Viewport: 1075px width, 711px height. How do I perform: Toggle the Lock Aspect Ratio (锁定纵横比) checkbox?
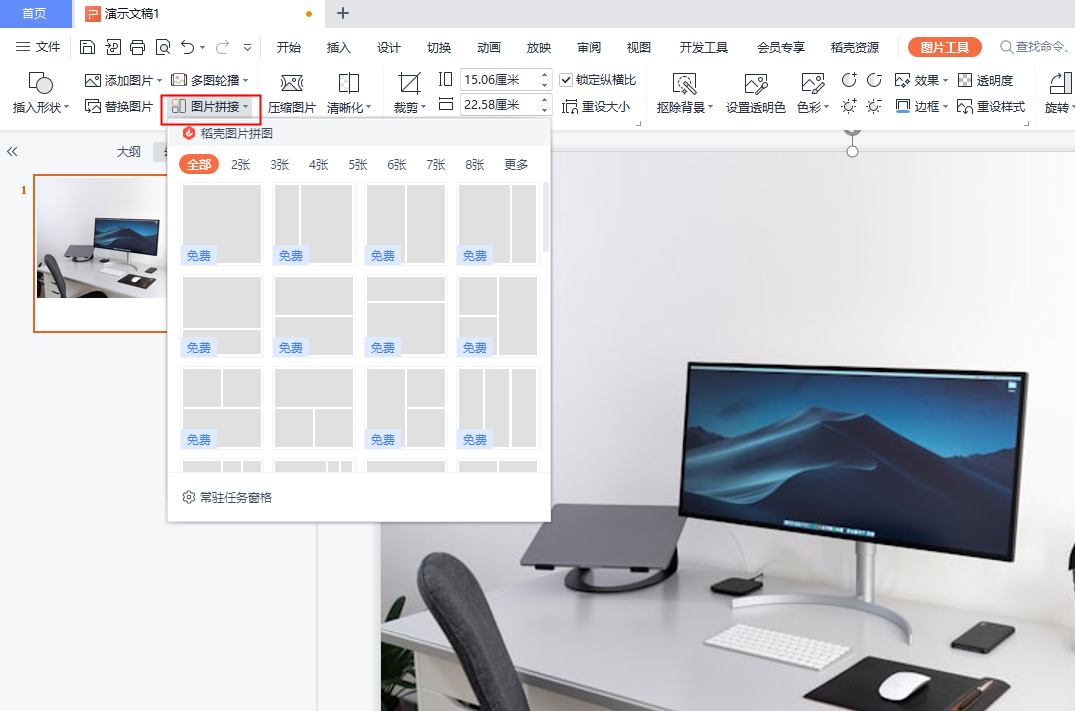[x=566, y=80]
